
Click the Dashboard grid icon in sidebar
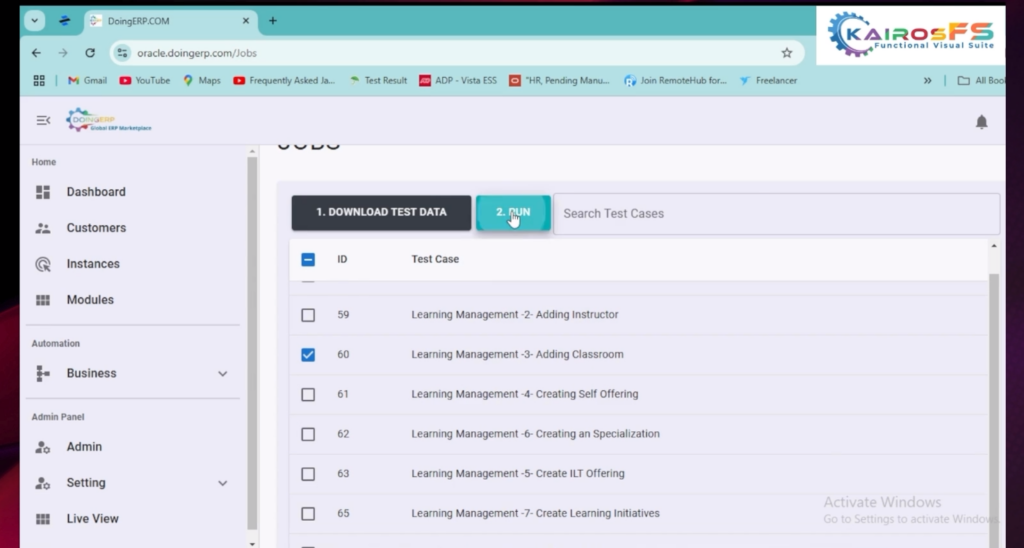coord(43,192)
